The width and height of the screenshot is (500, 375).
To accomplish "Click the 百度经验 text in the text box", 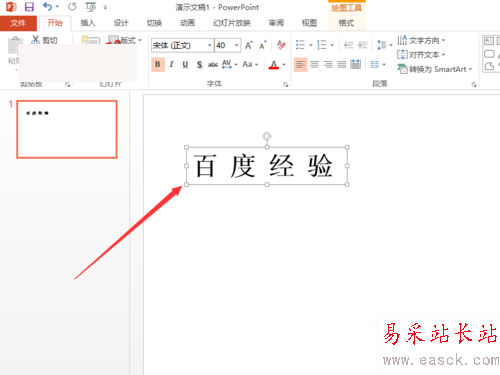I will (263, 166).
